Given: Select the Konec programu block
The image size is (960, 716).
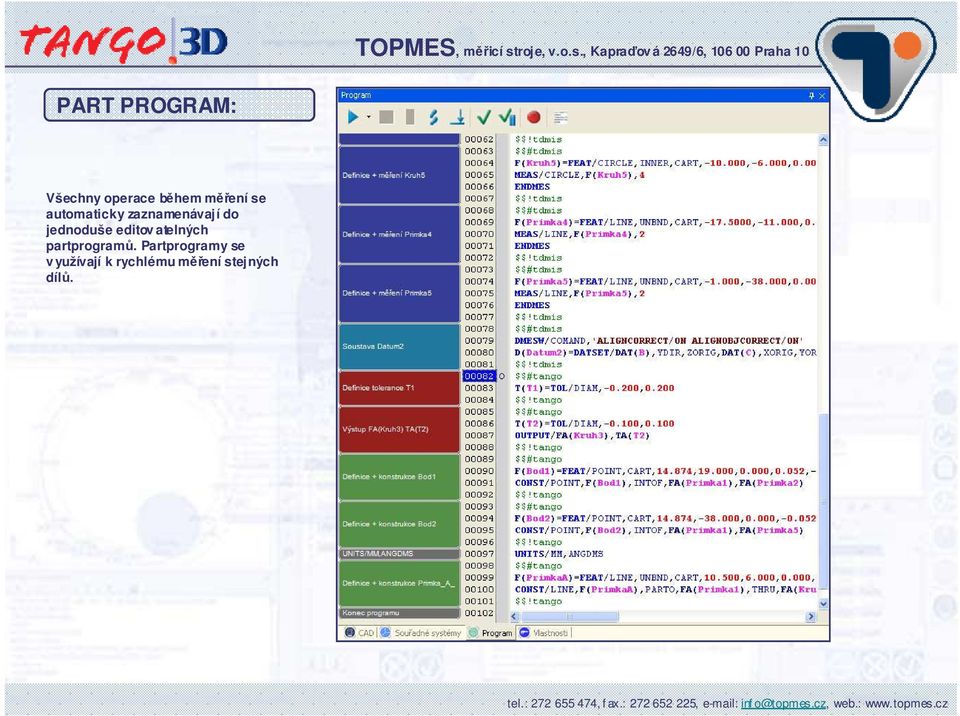Looking at the screenshot, I should click(x=399, y=613).
